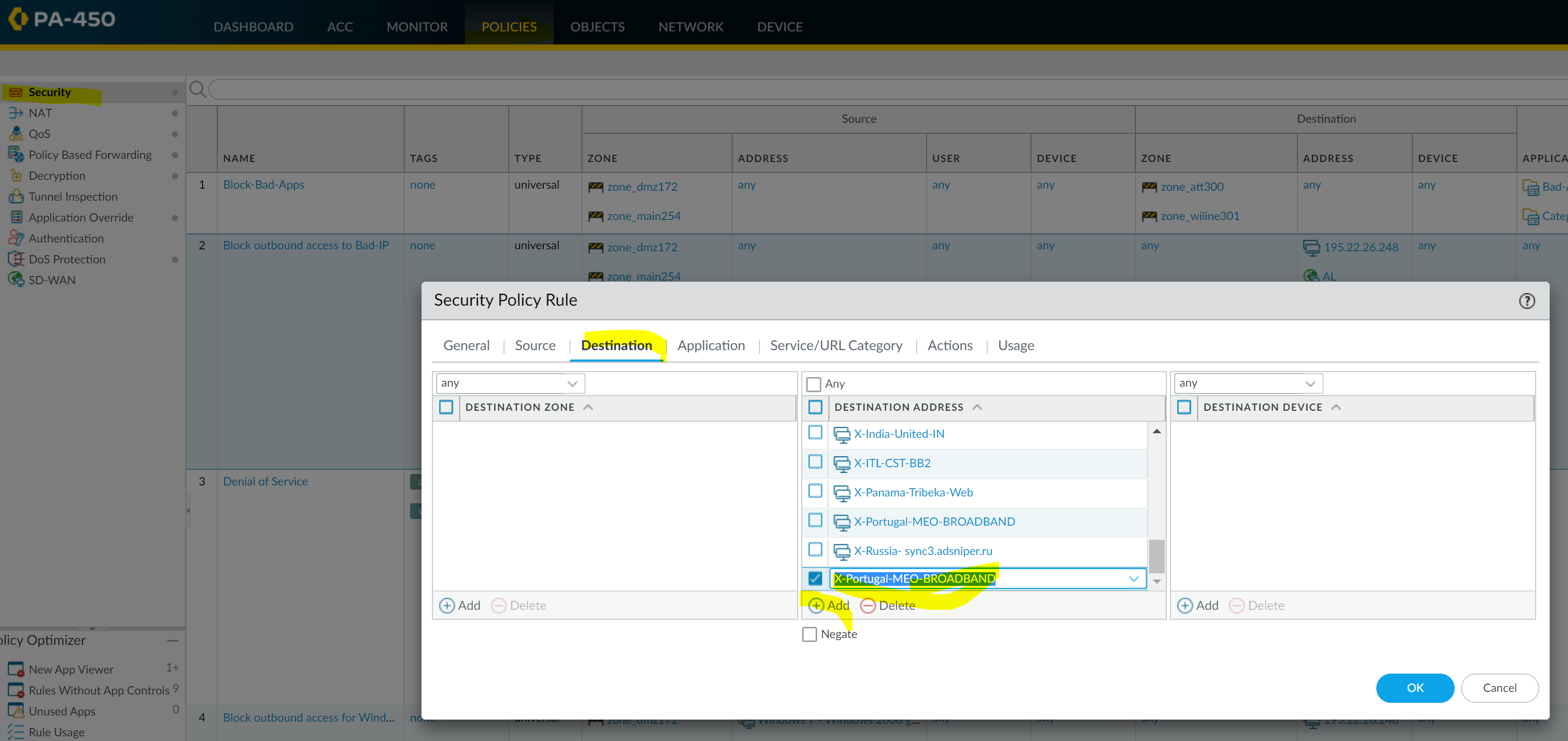Image resolution: width=1568 pixels, height=741 pixels.
Task: Switch to the Application tab
Action: 710,346
